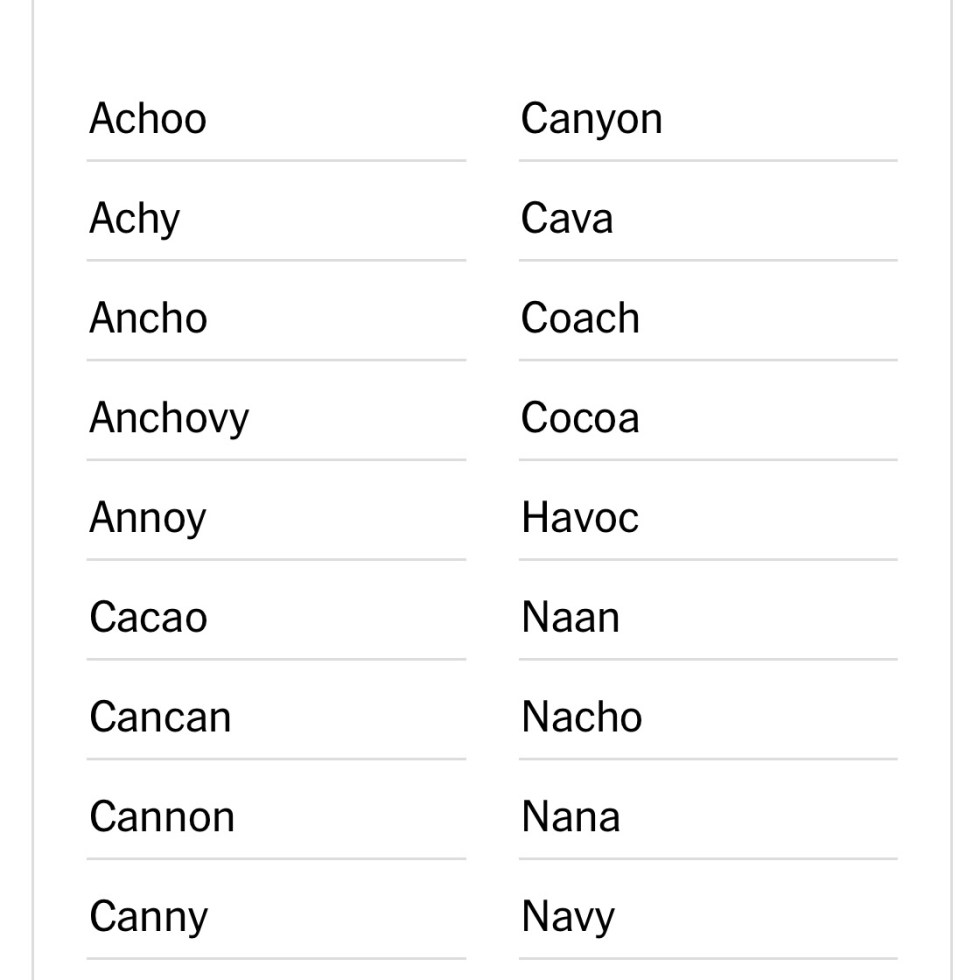Click the Cava entry
The image size is (980, 980).
click(x=566, y=219)
